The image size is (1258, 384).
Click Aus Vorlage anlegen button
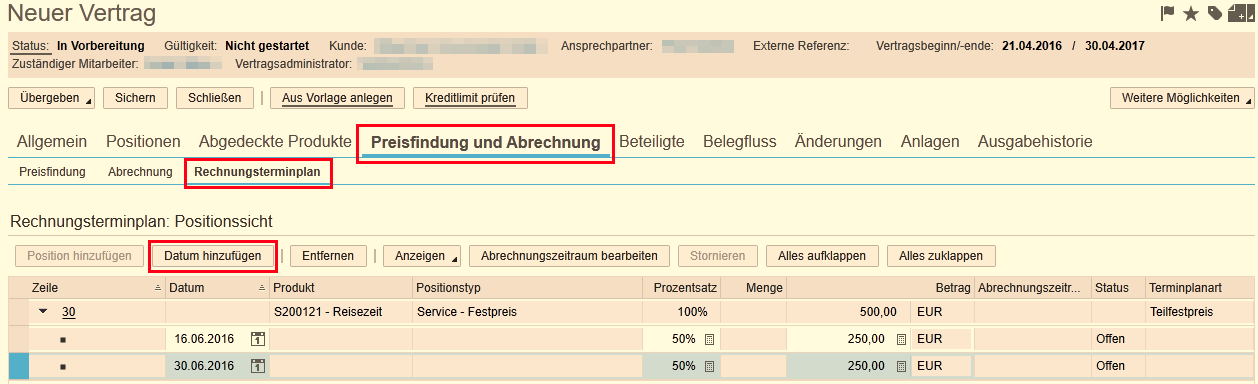pos(337,98)
